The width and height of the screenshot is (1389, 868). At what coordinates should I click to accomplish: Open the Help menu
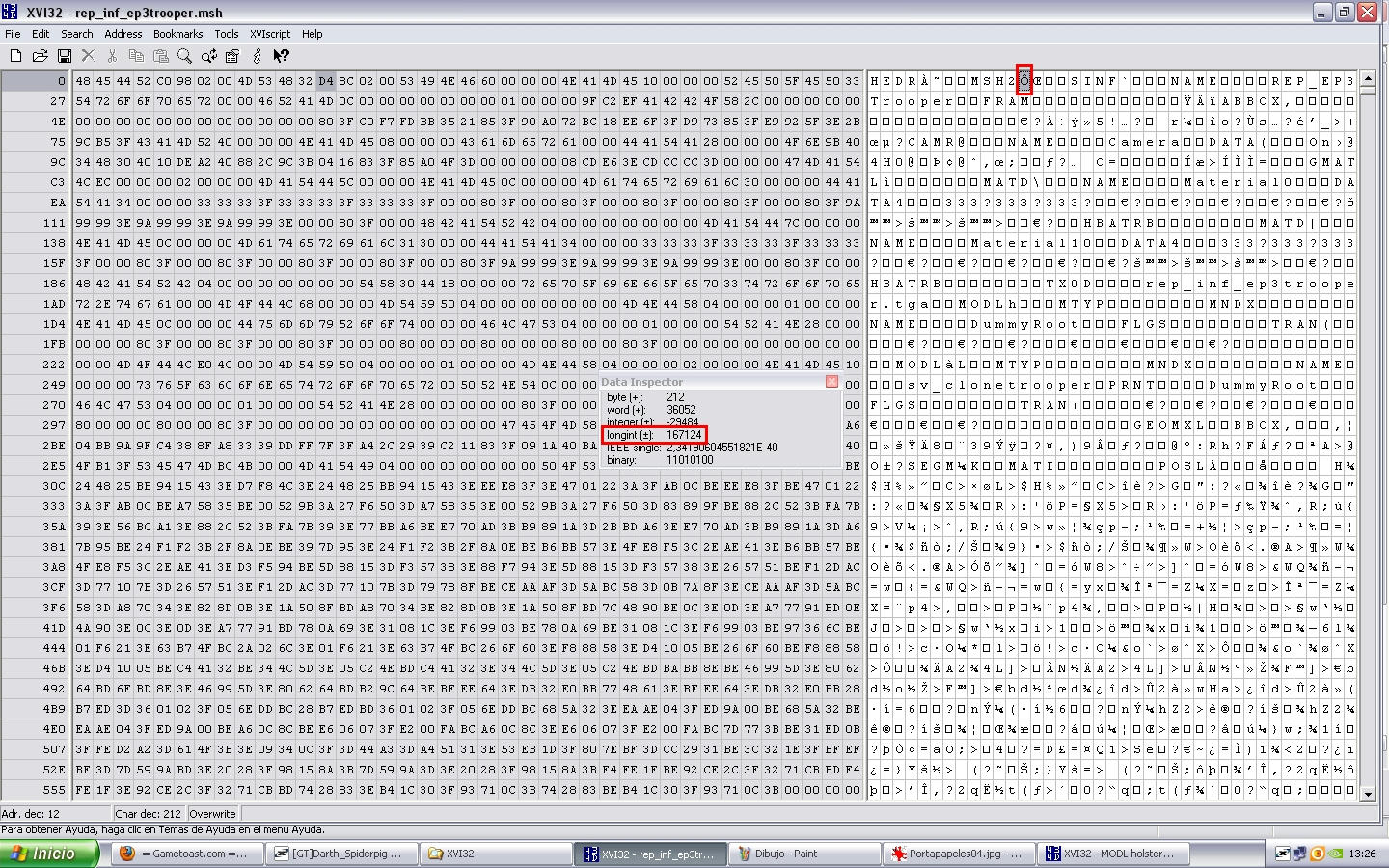tap(313, 34)
